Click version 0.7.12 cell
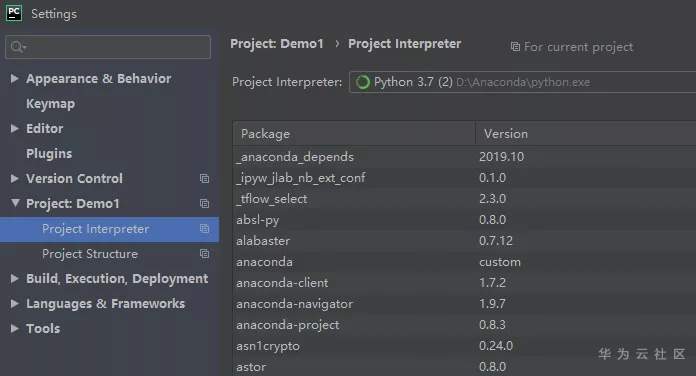Screen dimensions: 696x376 (496, 241)
